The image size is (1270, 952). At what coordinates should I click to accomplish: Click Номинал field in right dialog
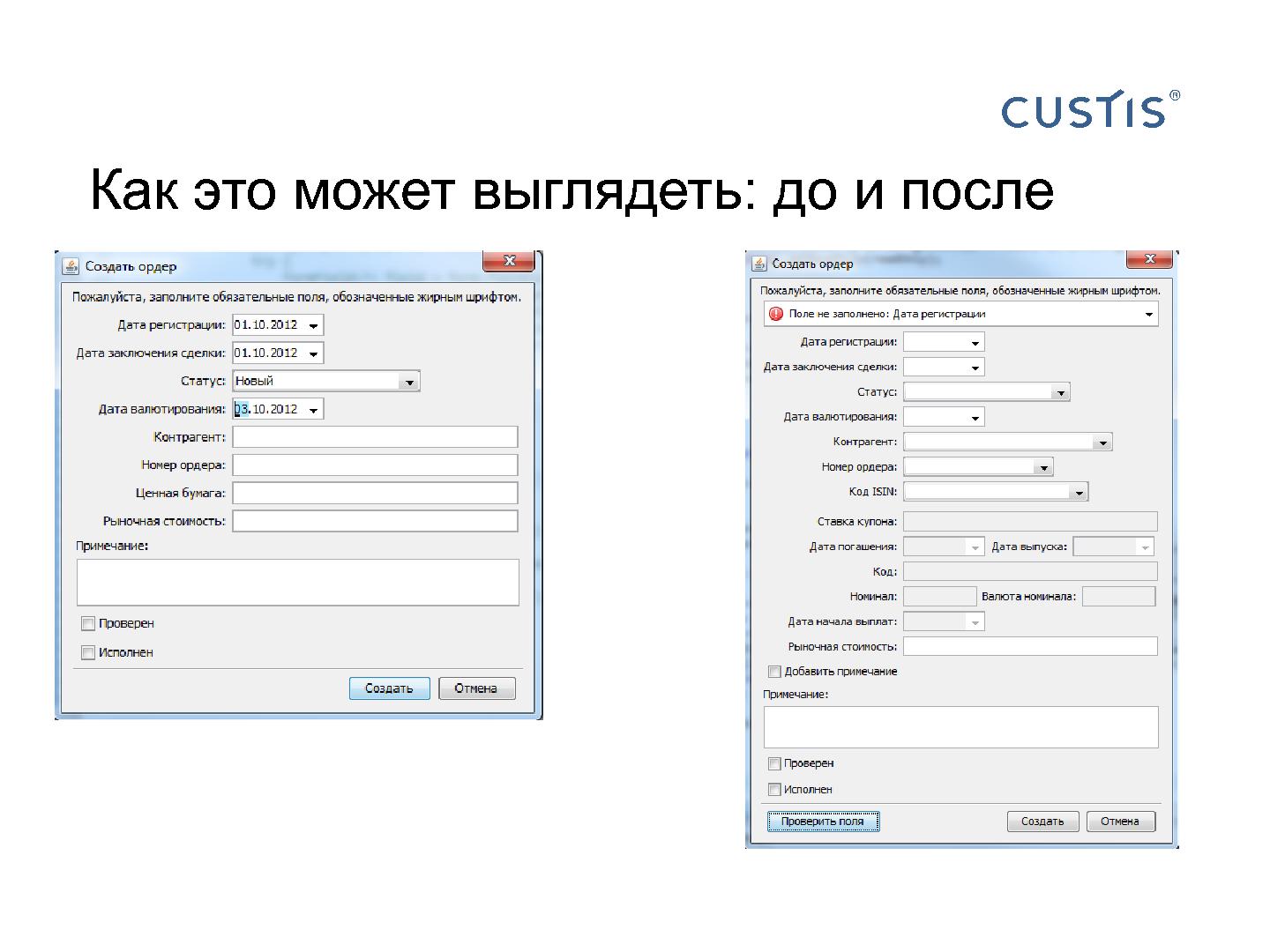[940, 597]
